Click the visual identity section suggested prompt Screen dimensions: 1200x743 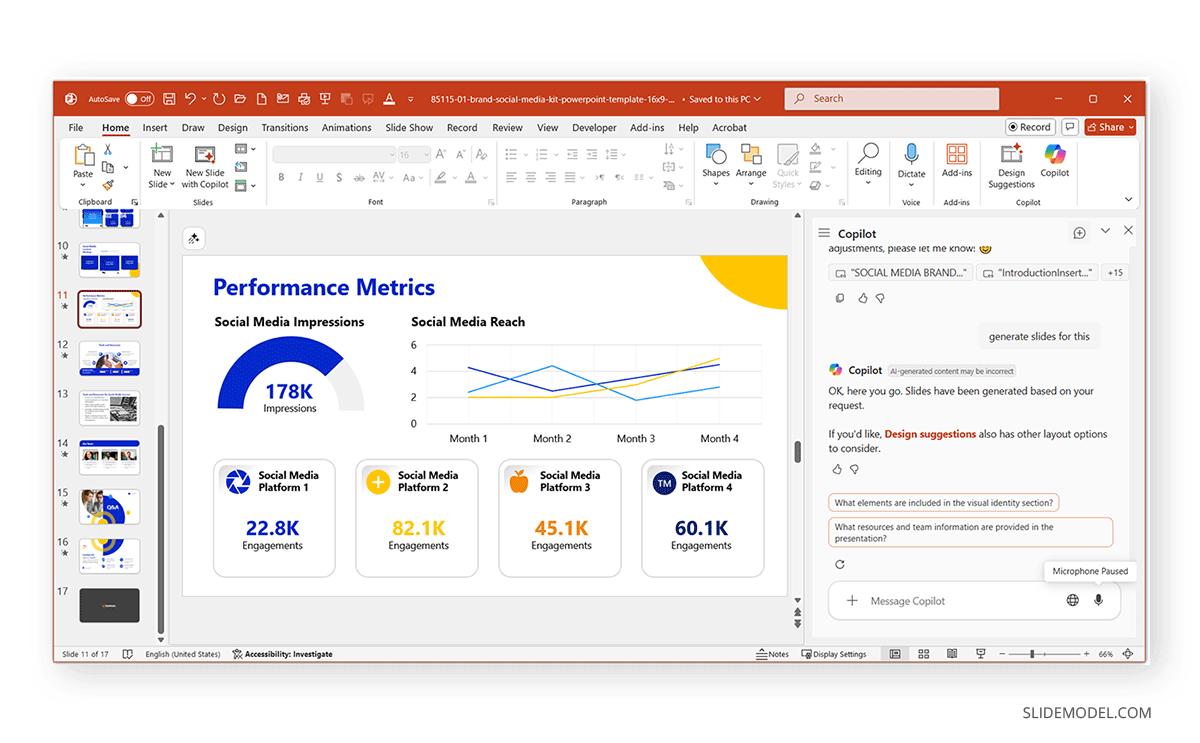pyautogui.click(x=945, y=503)
